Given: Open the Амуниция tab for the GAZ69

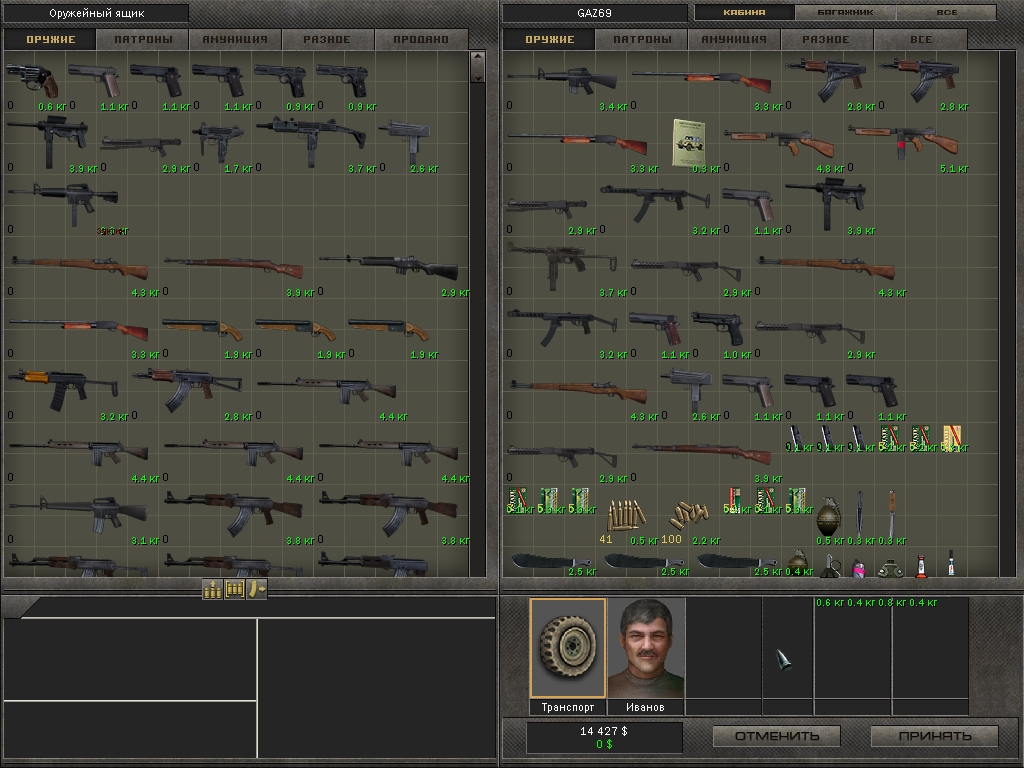Looking at the screenshot, I should [733, 40].
